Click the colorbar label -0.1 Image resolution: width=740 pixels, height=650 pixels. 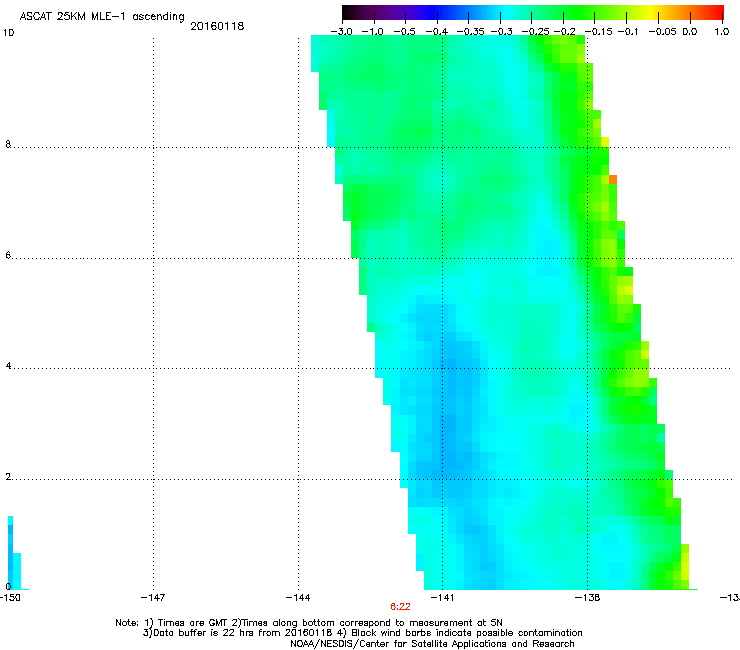click(627, 32)
